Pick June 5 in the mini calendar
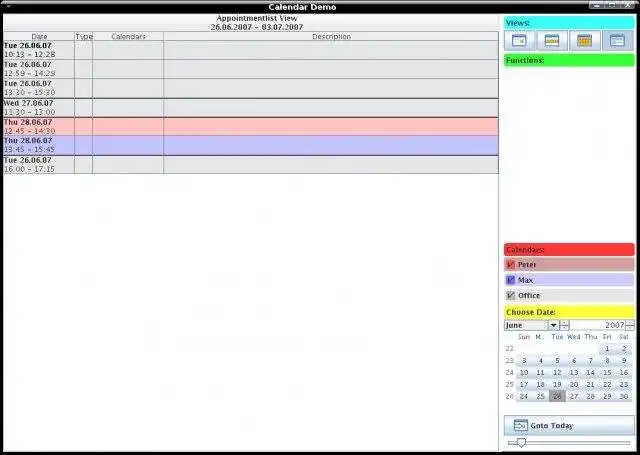This screenshot has width=640, height=455. (557, 361)
